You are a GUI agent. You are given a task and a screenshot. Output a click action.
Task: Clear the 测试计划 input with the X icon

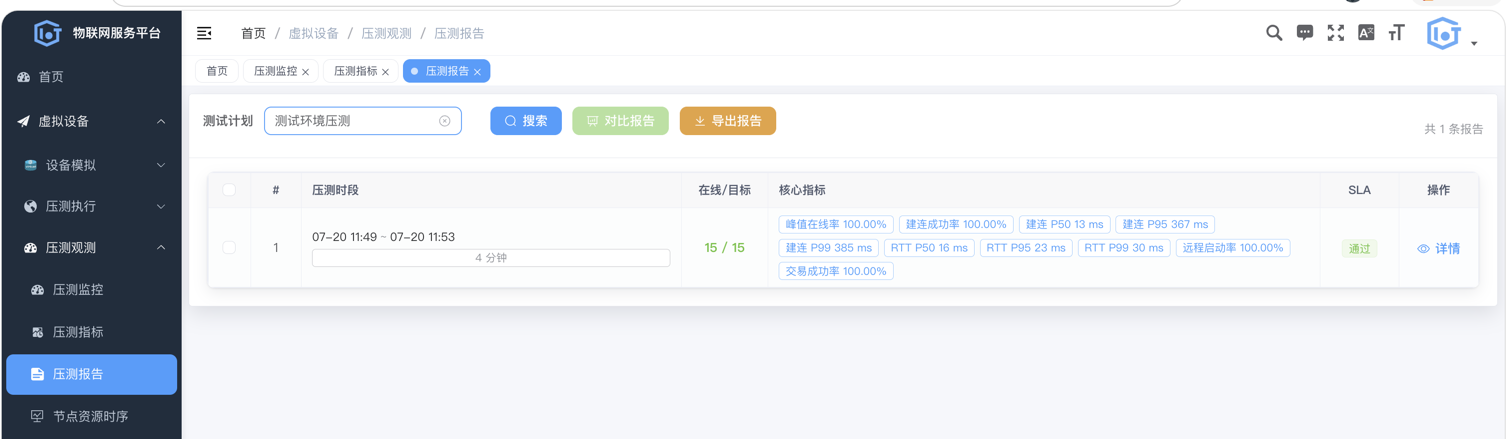(445, 121)
